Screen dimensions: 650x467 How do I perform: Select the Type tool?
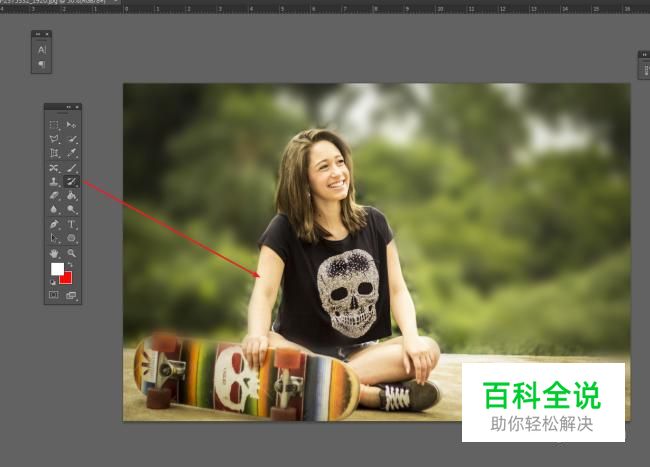pyautogui.click(x=71, y=224)
